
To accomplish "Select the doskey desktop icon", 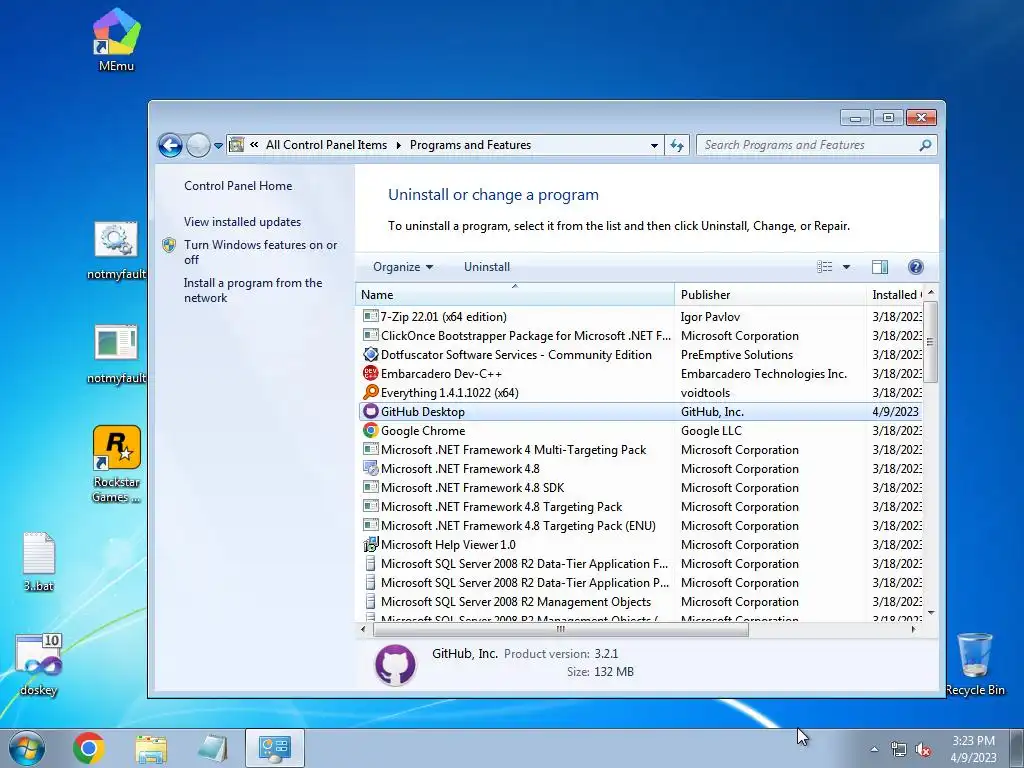I will (39, 665).
